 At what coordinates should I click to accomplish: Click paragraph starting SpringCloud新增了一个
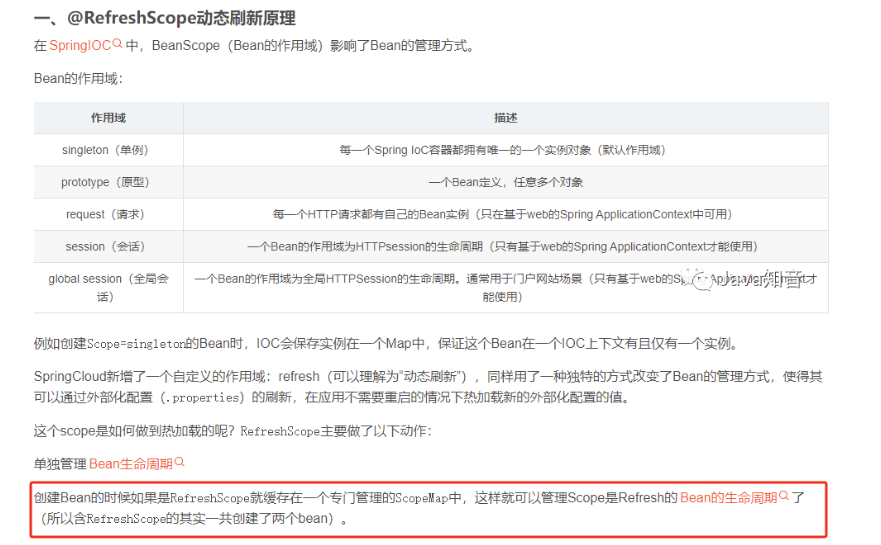tap(428, 387)
